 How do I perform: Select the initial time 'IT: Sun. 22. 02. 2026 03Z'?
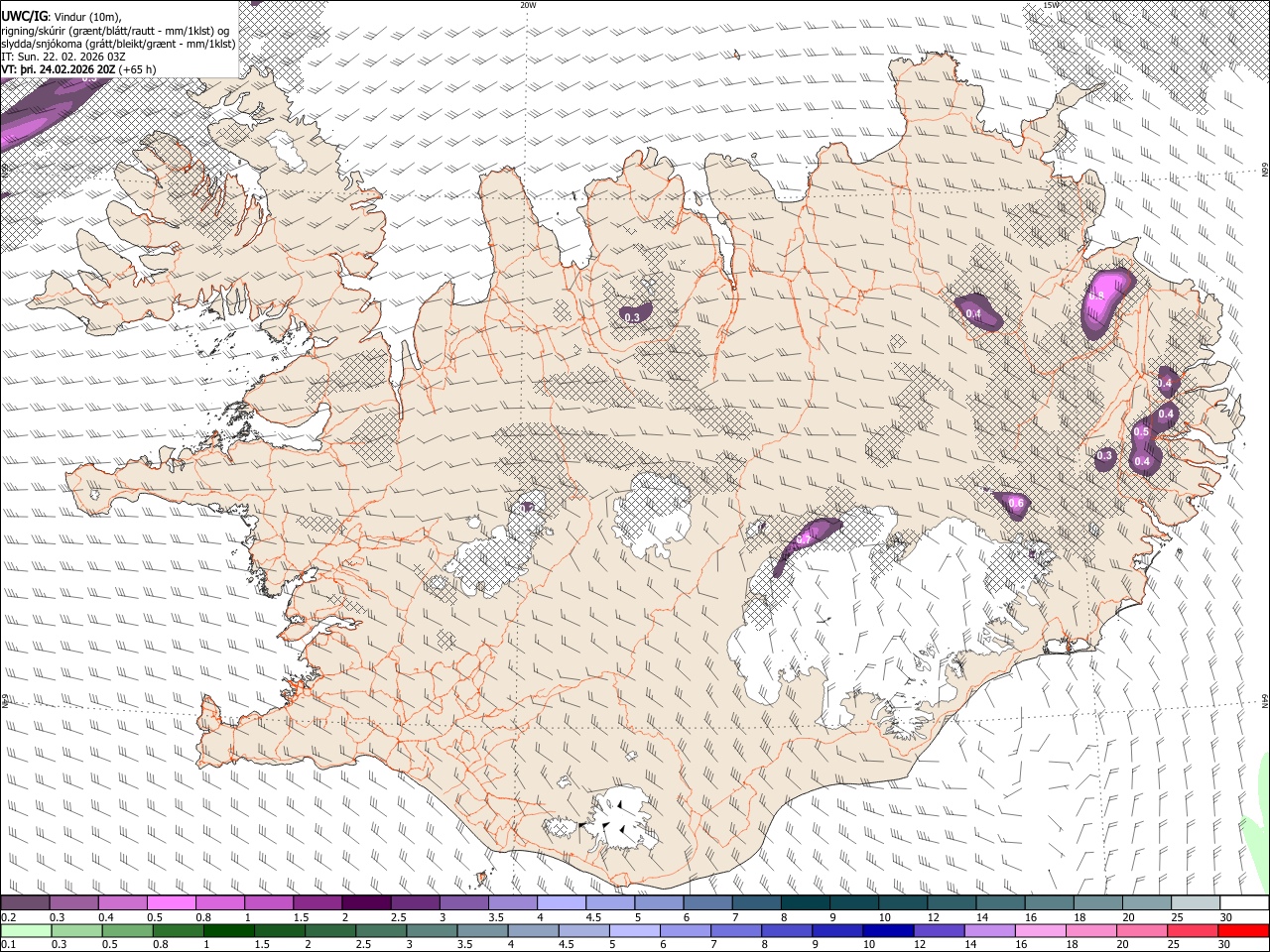click(x=62, y=57)
